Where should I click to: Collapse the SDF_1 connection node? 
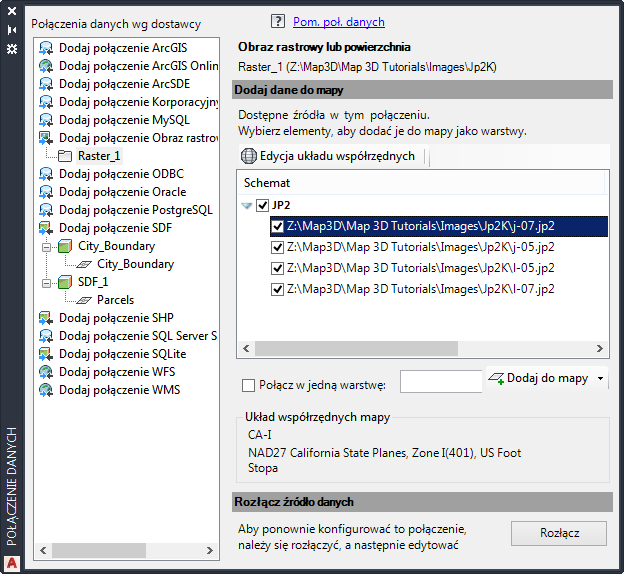tap(47, 283)
